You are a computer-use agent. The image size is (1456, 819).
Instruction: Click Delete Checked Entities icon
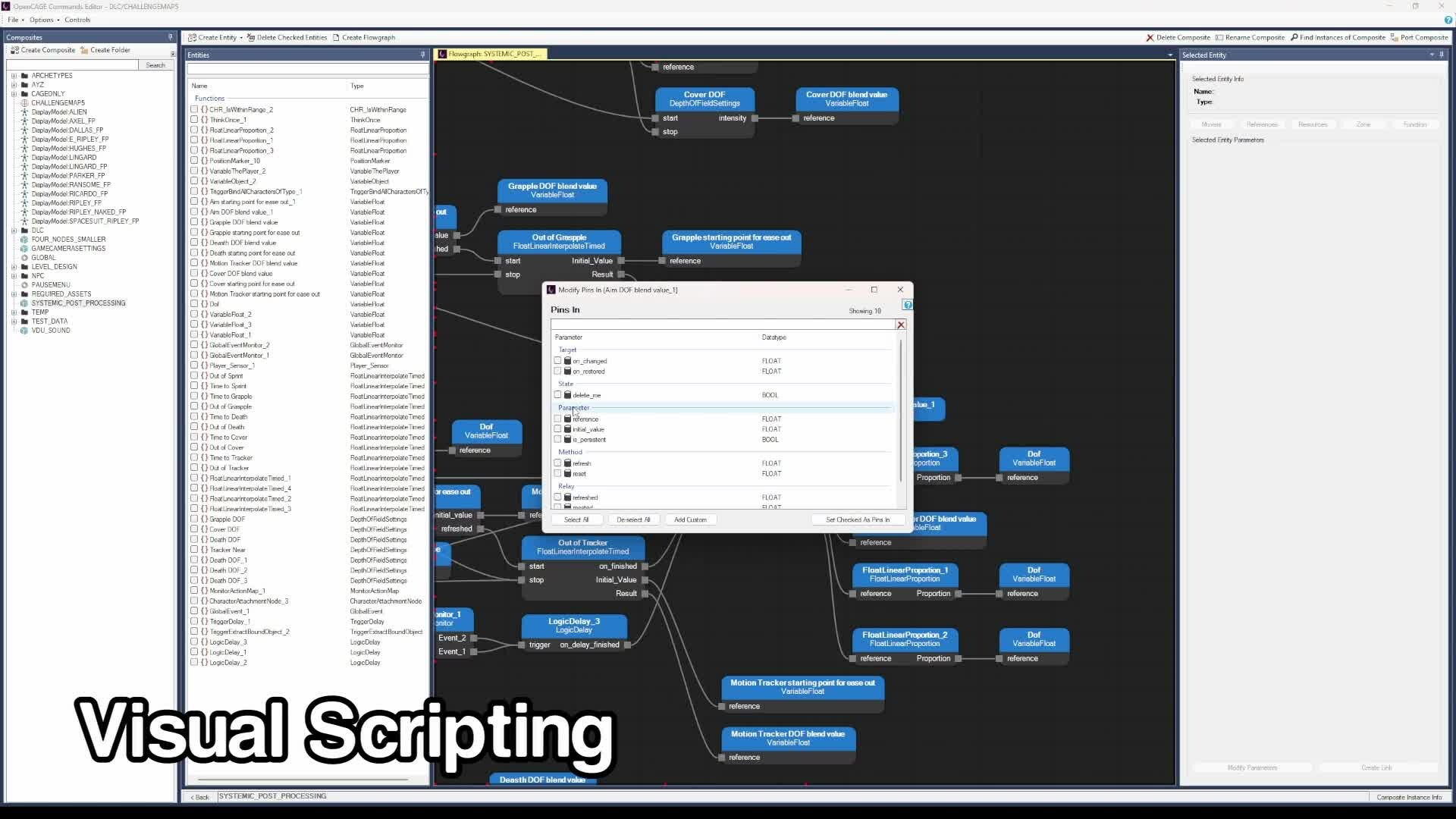tap(251, 37)
